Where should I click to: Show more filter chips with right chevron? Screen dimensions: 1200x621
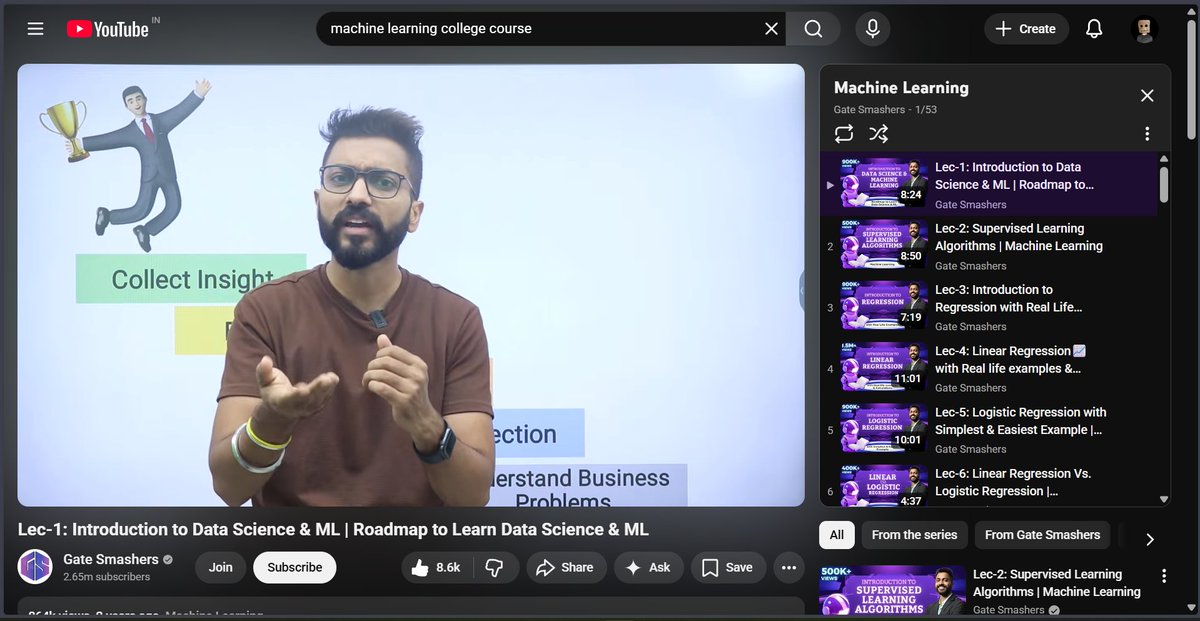[x=1149, y=539]
